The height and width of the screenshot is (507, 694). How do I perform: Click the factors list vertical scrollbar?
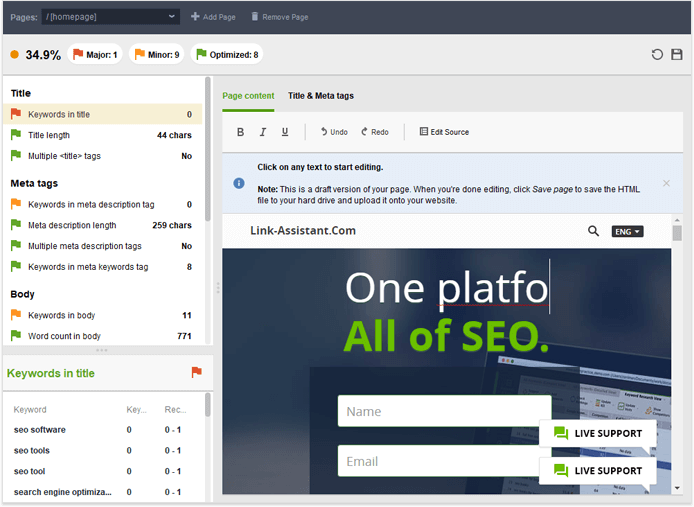[x=208, y=149]
